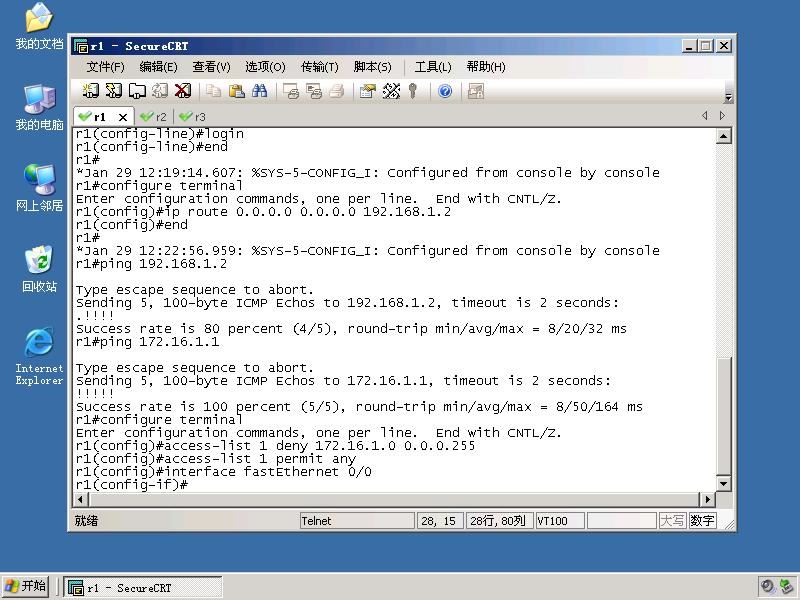800x600 pixels.
Task: Open the 开始 Start button
Action: 26,587
